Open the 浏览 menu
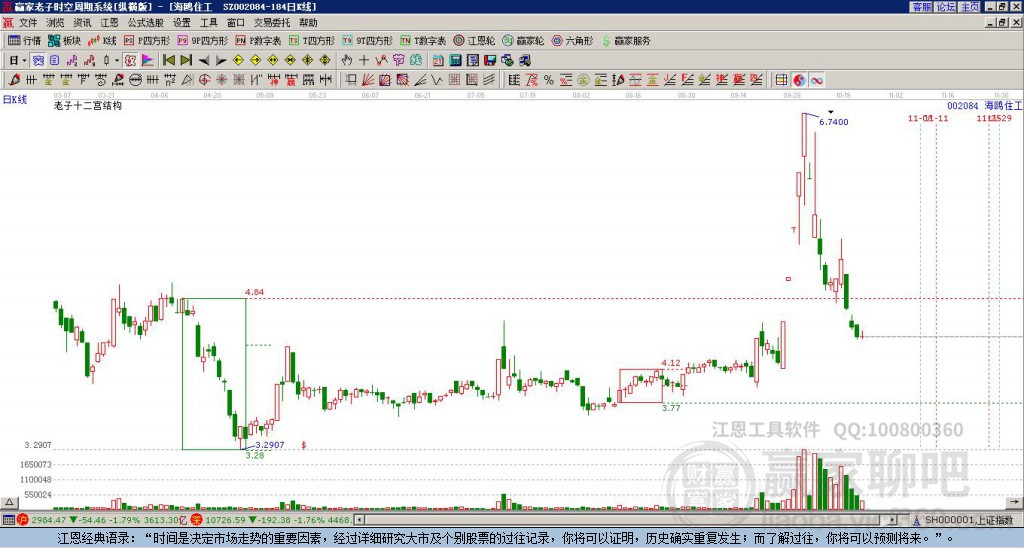This screenshot has width=1024, height=548. click(55, 23)
